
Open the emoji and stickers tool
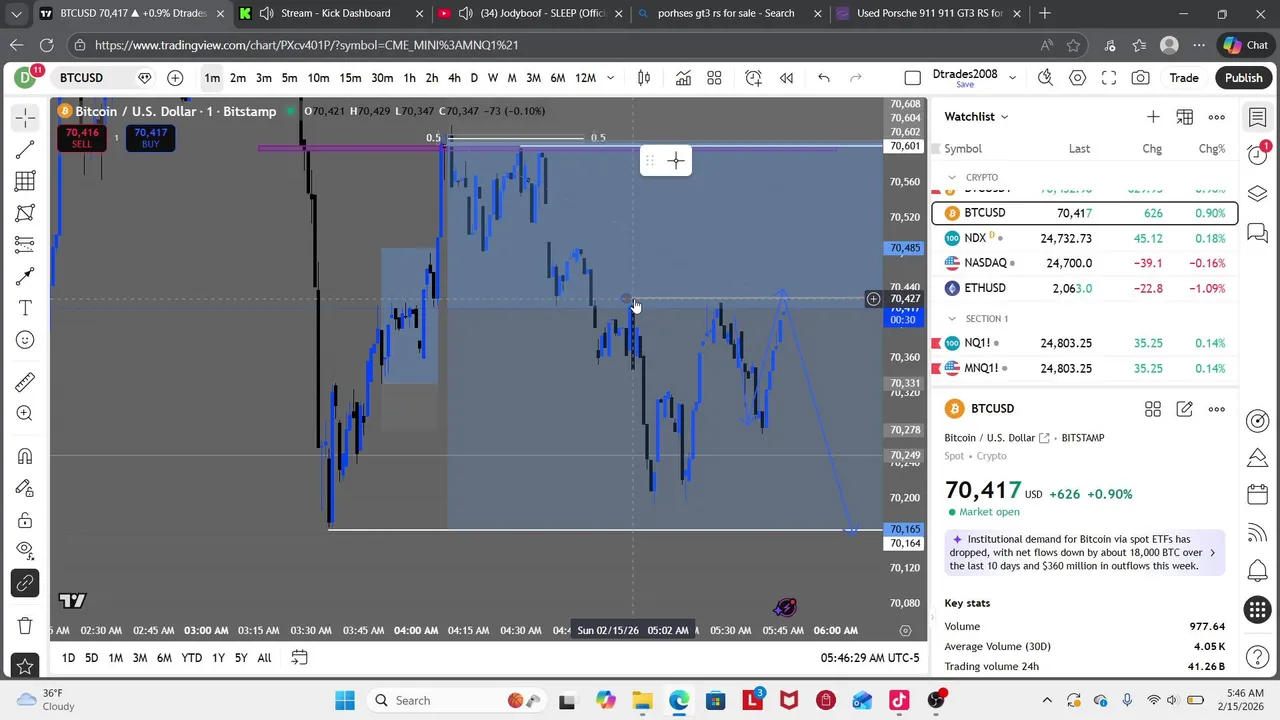pos(25,340)
